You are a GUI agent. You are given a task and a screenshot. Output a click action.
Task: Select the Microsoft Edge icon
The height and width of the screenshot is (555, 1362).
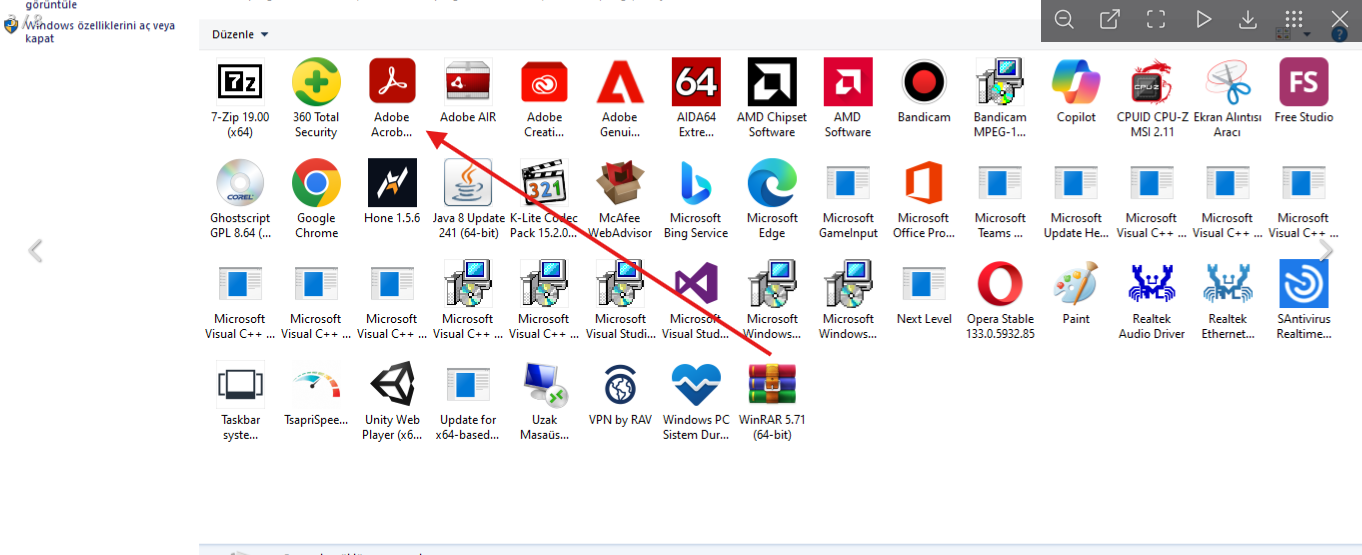[x=772, y=183]
